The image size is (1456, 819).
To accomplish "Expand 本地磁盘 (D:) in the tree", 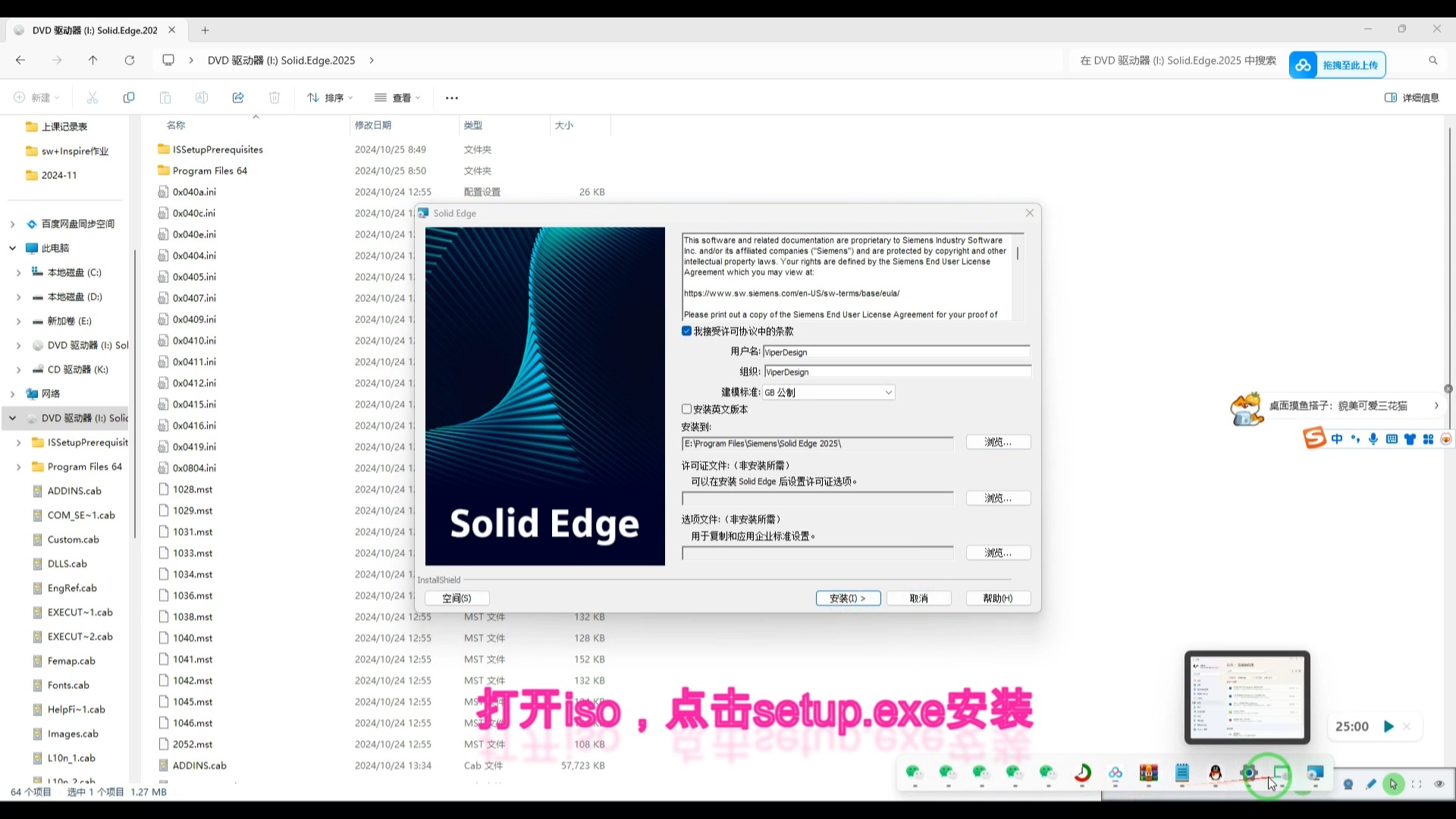I will (x=18, y=297).
